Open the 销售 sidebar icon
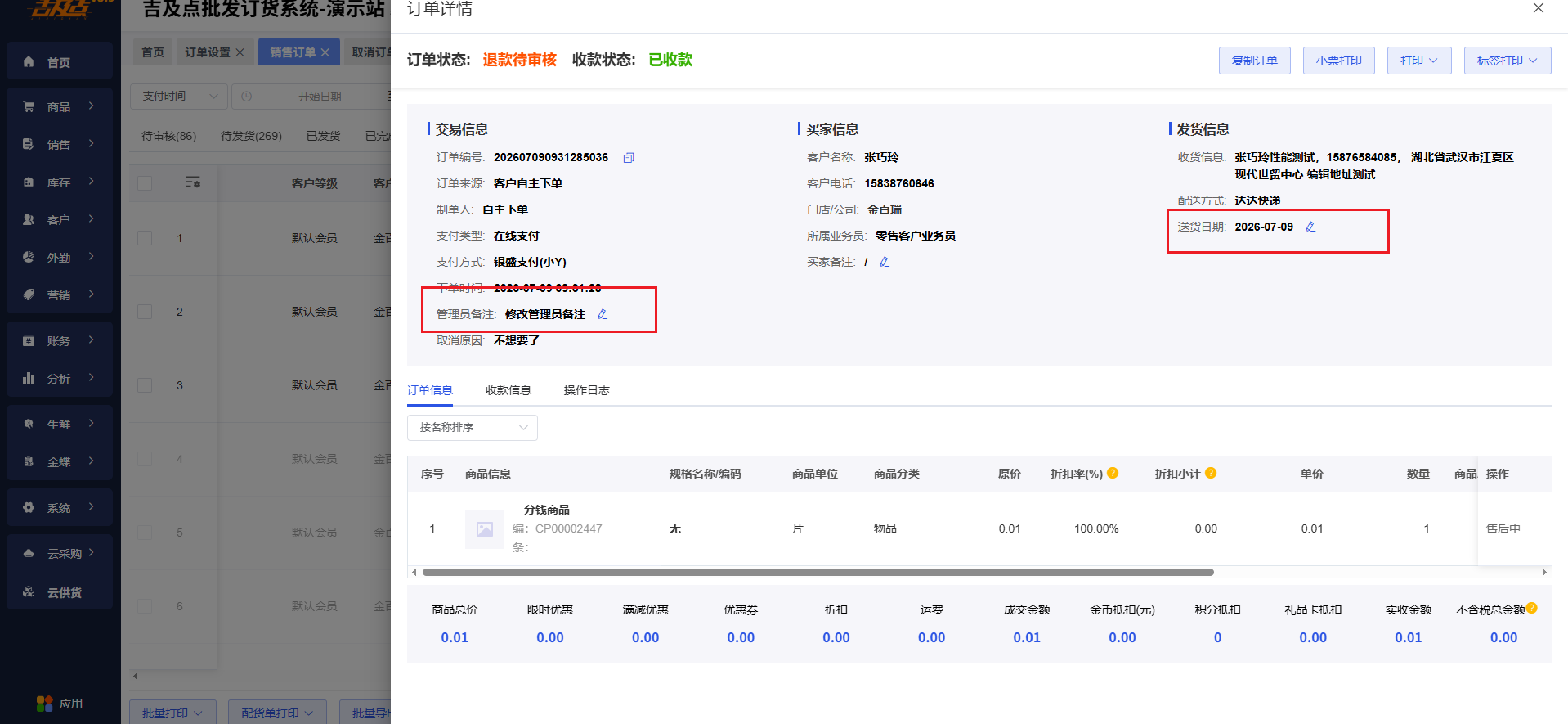 pyautogui.click(x=29, y=144)
